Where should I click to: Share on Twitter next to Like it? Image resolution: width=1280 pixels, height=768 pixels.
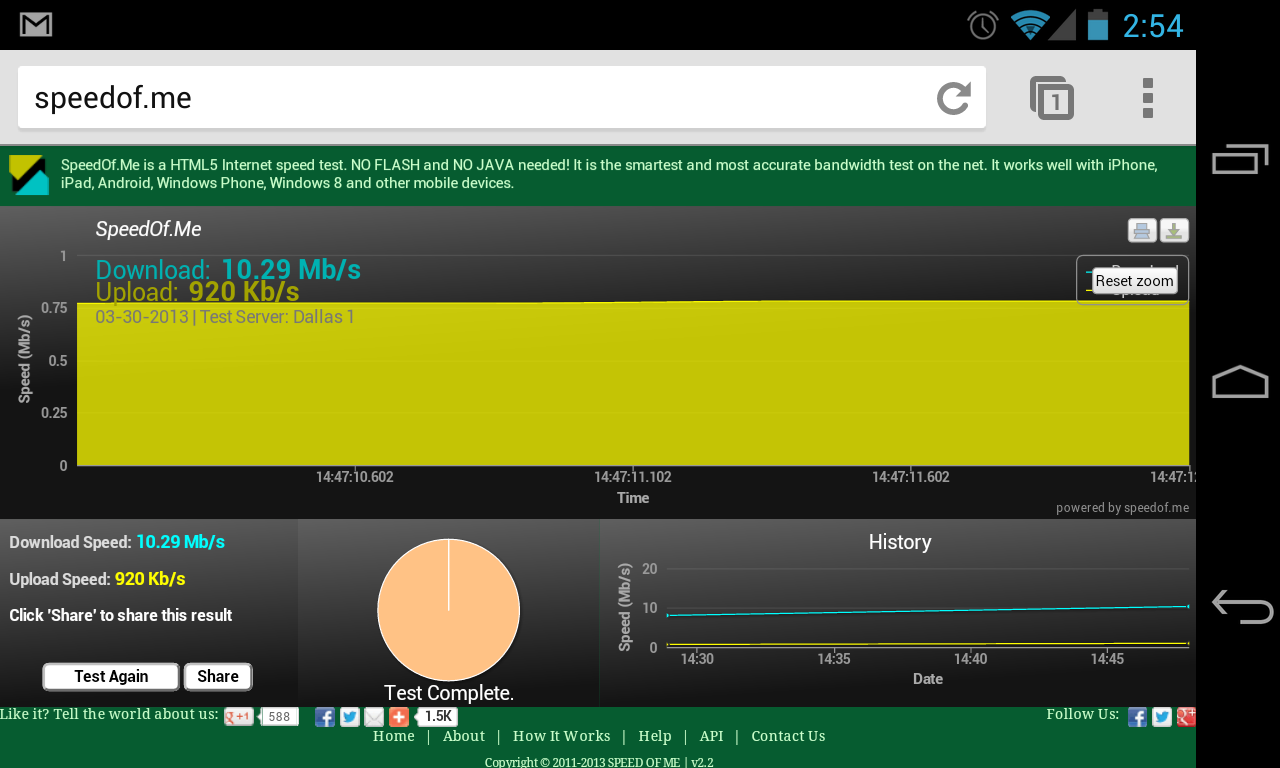click(x=350, y=717)
